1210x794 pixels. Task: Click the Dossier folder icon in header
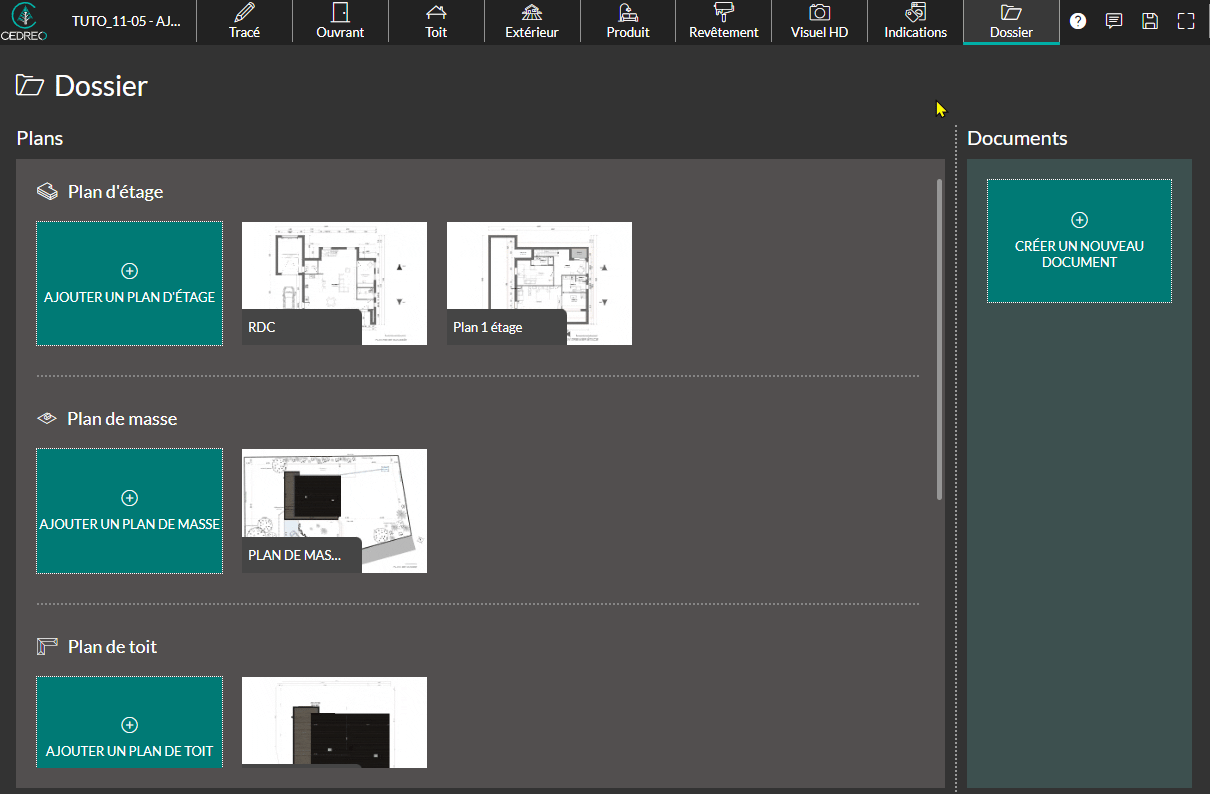point(30,86)
